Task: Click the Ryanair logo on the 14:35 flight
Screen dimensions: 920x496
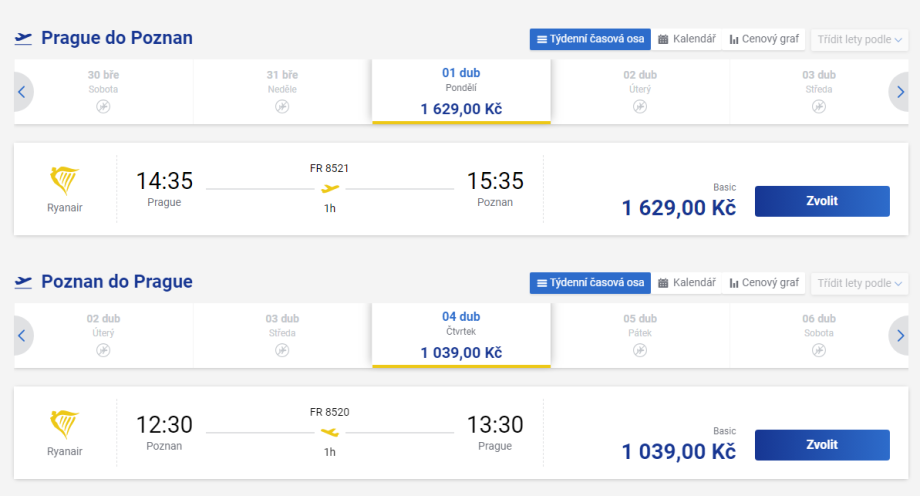Action: 65,181
